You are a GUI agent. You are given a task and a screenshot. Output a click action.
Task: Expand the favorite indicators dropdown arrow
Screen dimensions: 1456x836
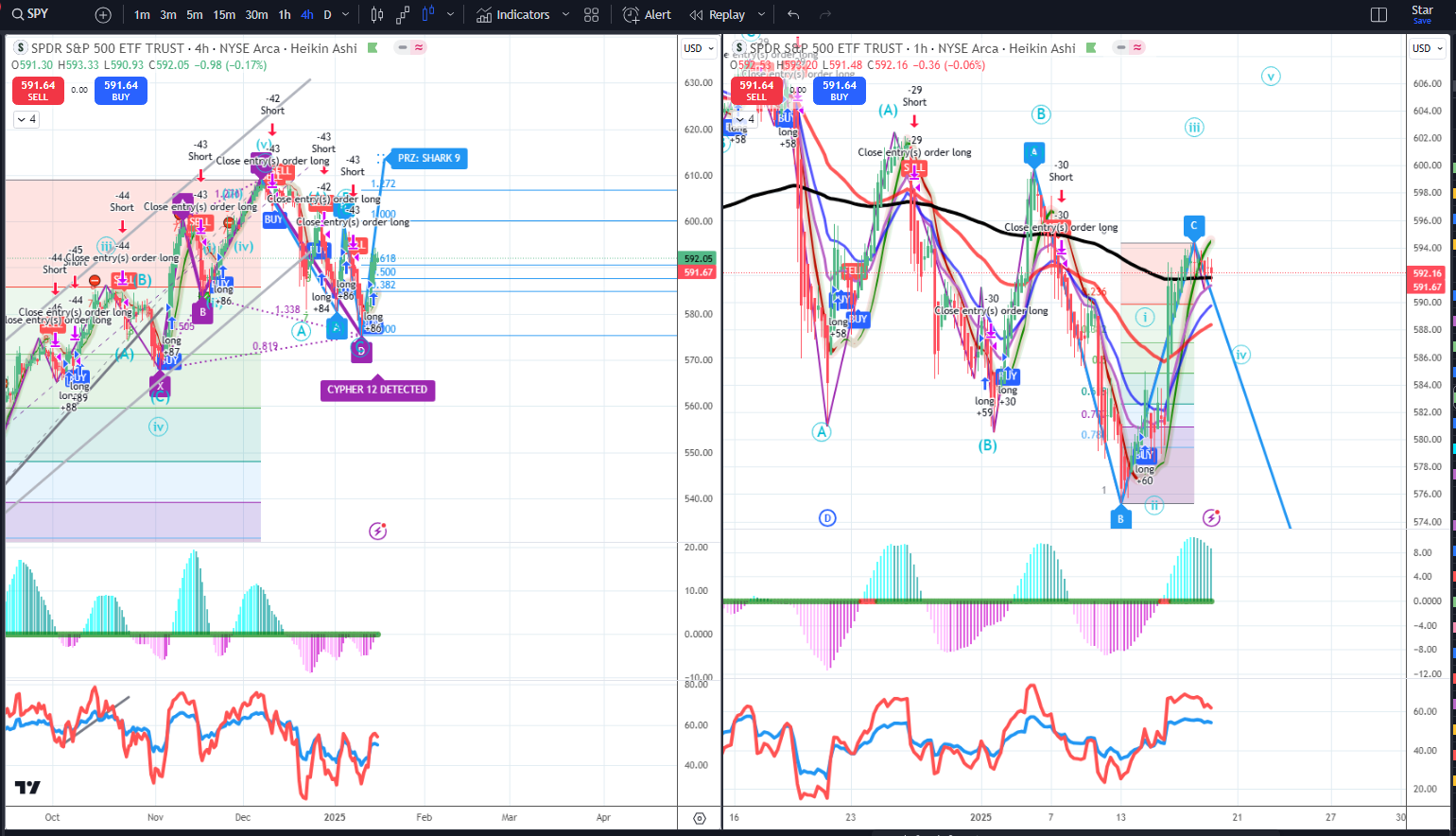565,14
